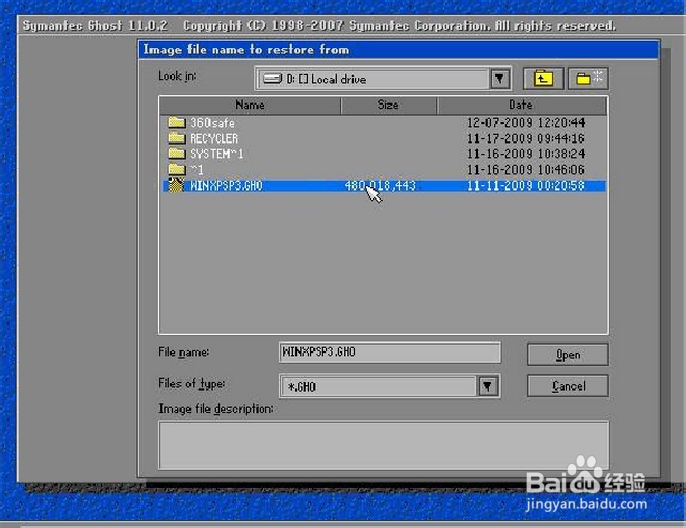
Task: Go up one folder level icon
Action: pos(543,79)
